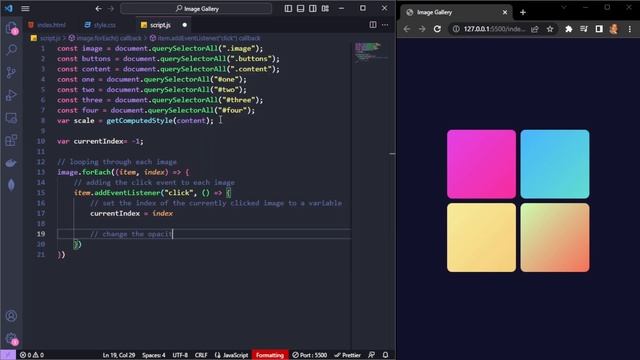Change the UTF-8 file encoding
Screen dimensions: 640x360
180,355
